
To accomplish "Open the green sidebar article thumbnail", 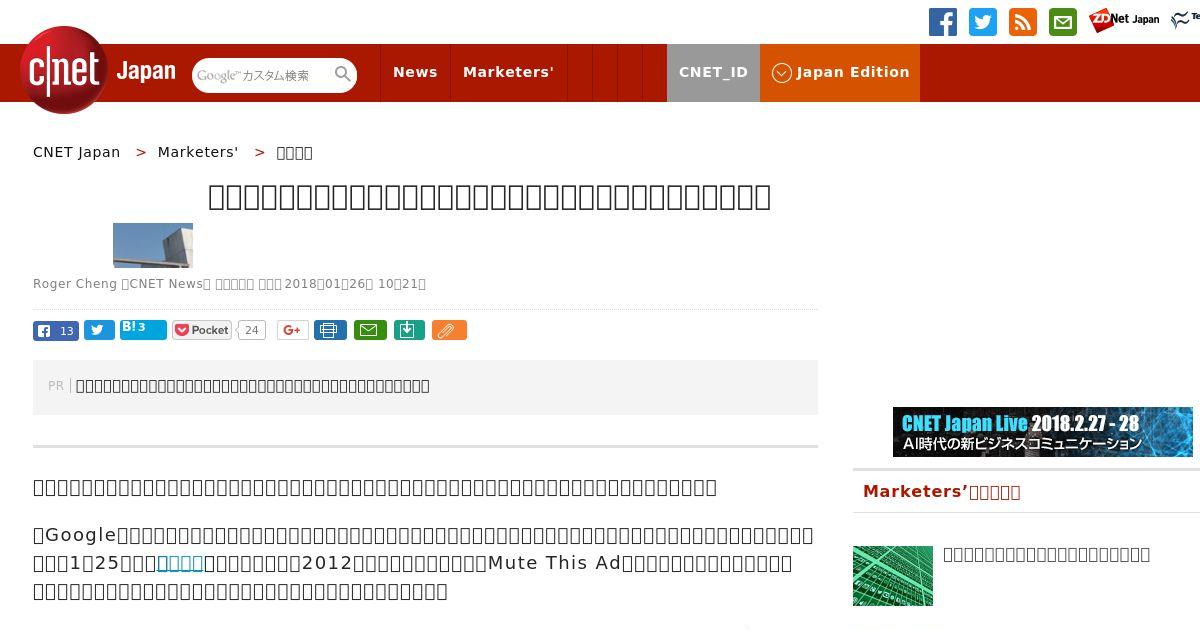I will (893, 576).
